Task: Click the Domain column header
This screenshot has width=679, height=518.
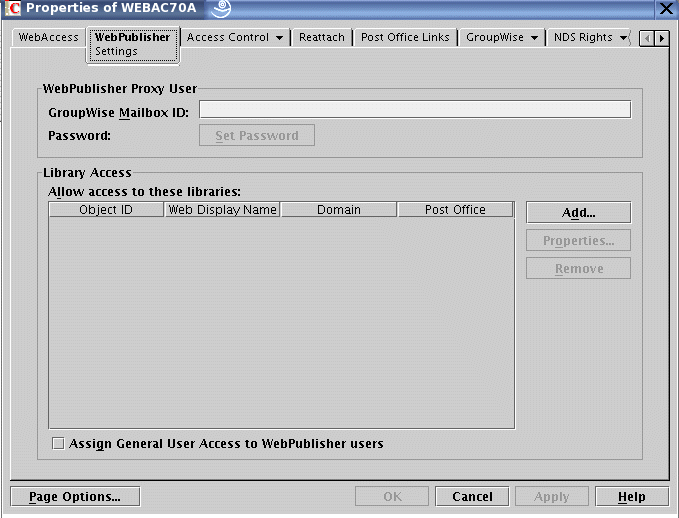Action: click(x=339, y=210)
